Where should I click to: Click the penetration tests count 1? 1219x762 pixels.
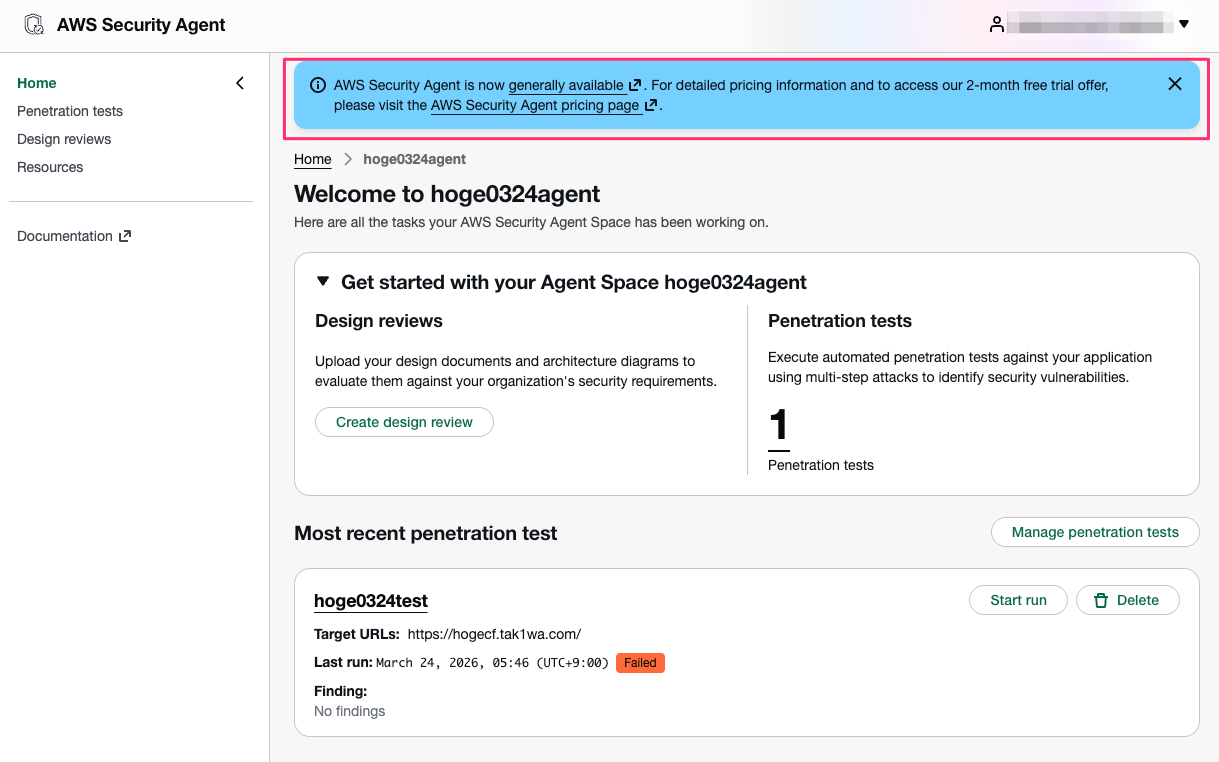coord(779,426)
